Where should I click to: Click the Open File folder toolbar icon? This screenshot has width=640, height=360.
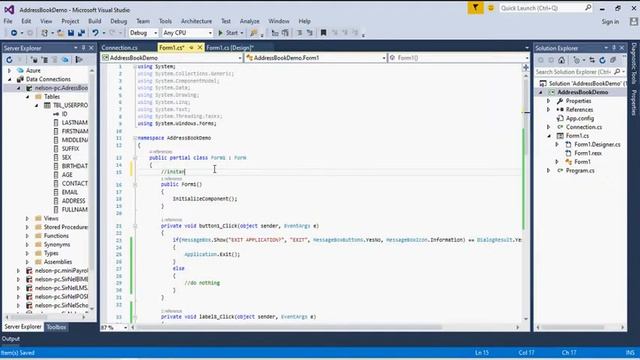[60, 33]
